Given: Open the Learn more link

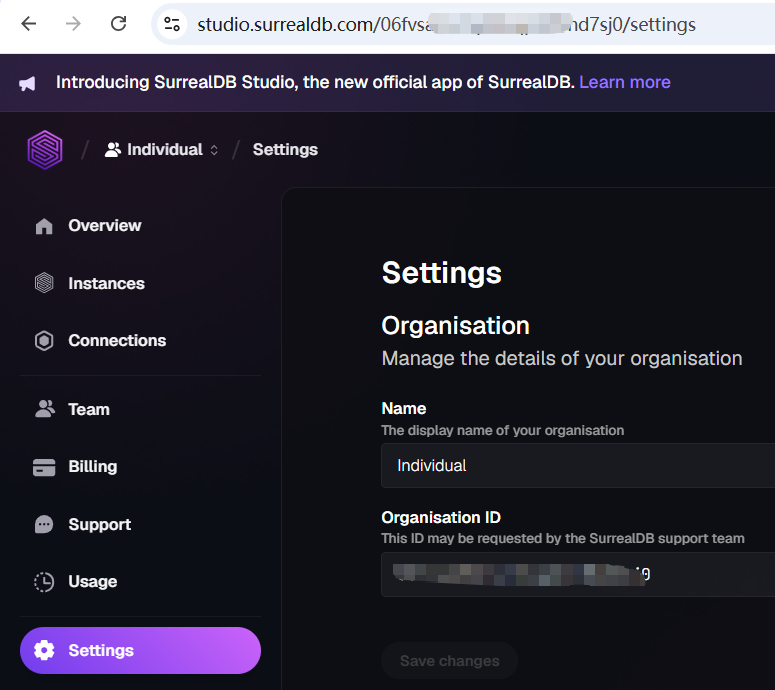Looking at the screenshot, I should tap(625, 82).
